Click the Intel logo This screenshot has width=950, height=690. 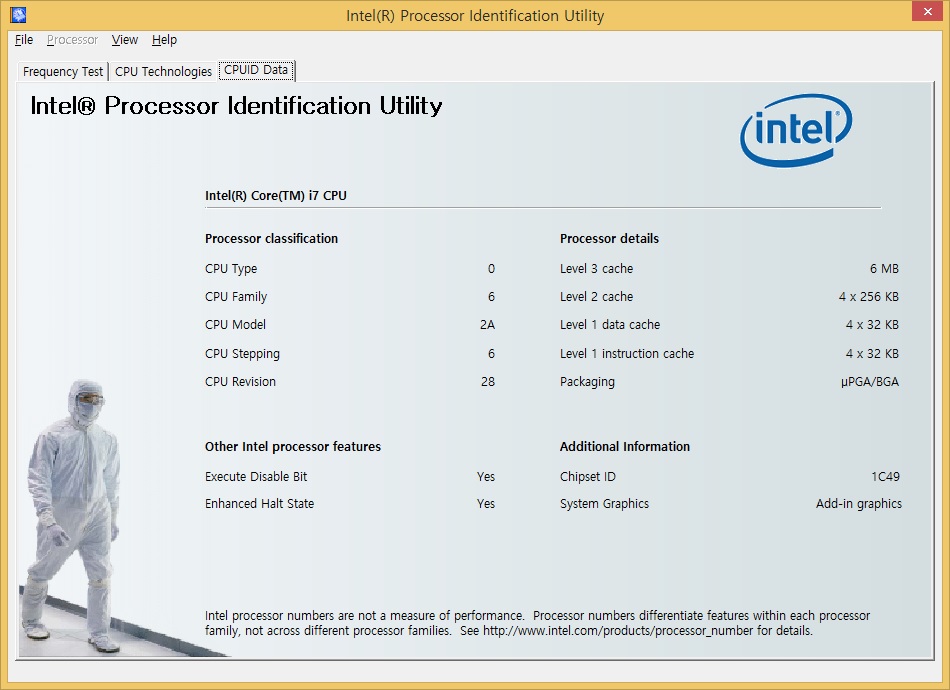coord(796,130)
